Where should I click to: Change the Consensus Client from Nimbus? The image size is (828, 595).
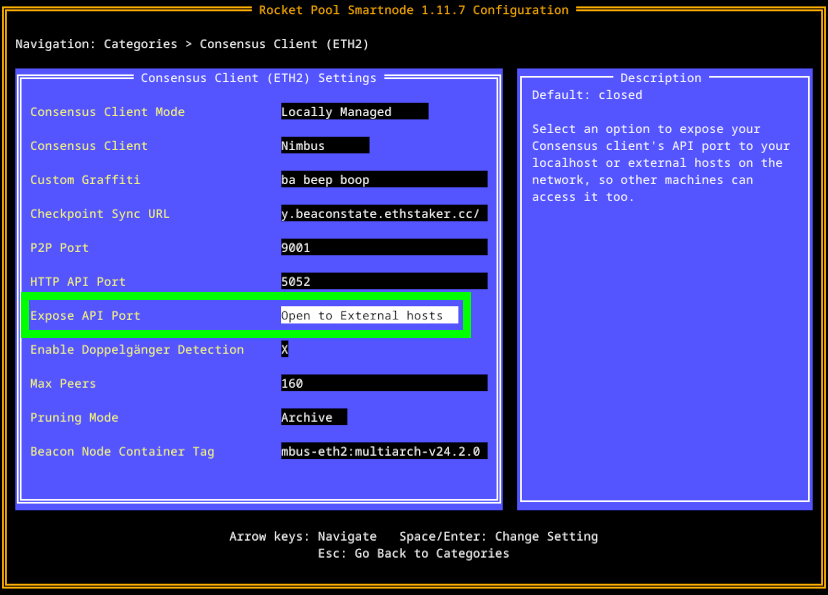click(324, 146)
